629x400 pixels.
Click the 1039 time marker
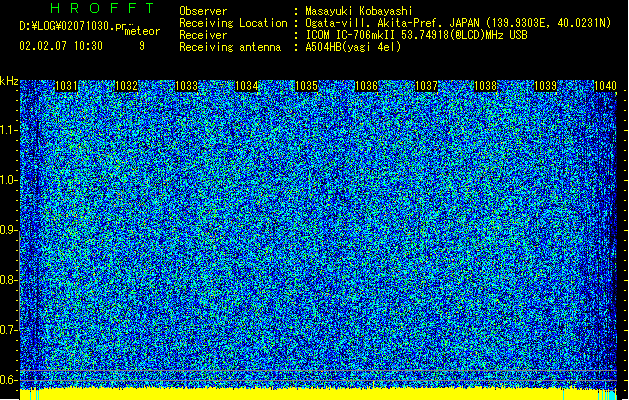click(546, 86)
